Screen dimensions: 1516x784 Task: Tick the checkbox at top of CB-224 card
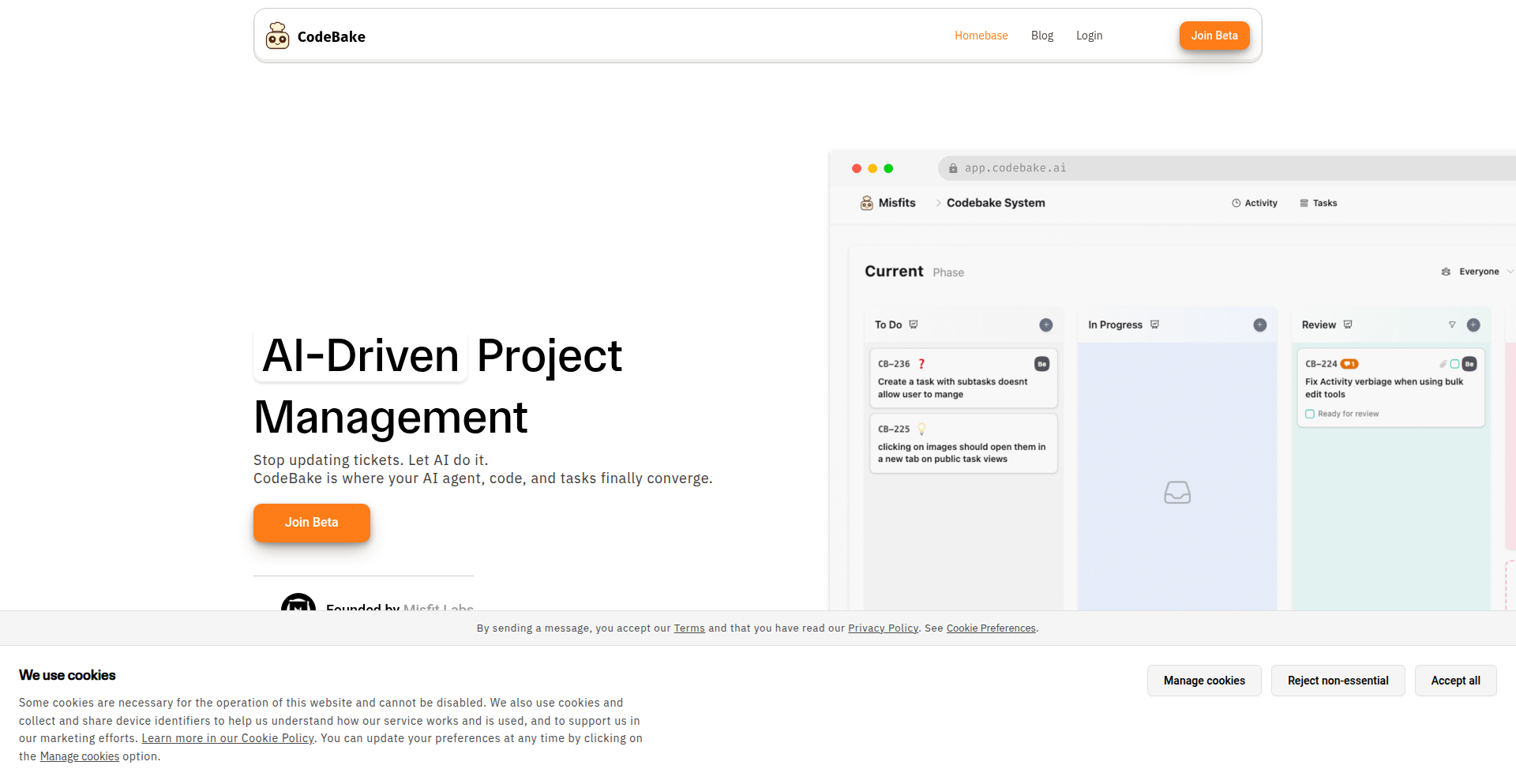[x=1454, y=364]
